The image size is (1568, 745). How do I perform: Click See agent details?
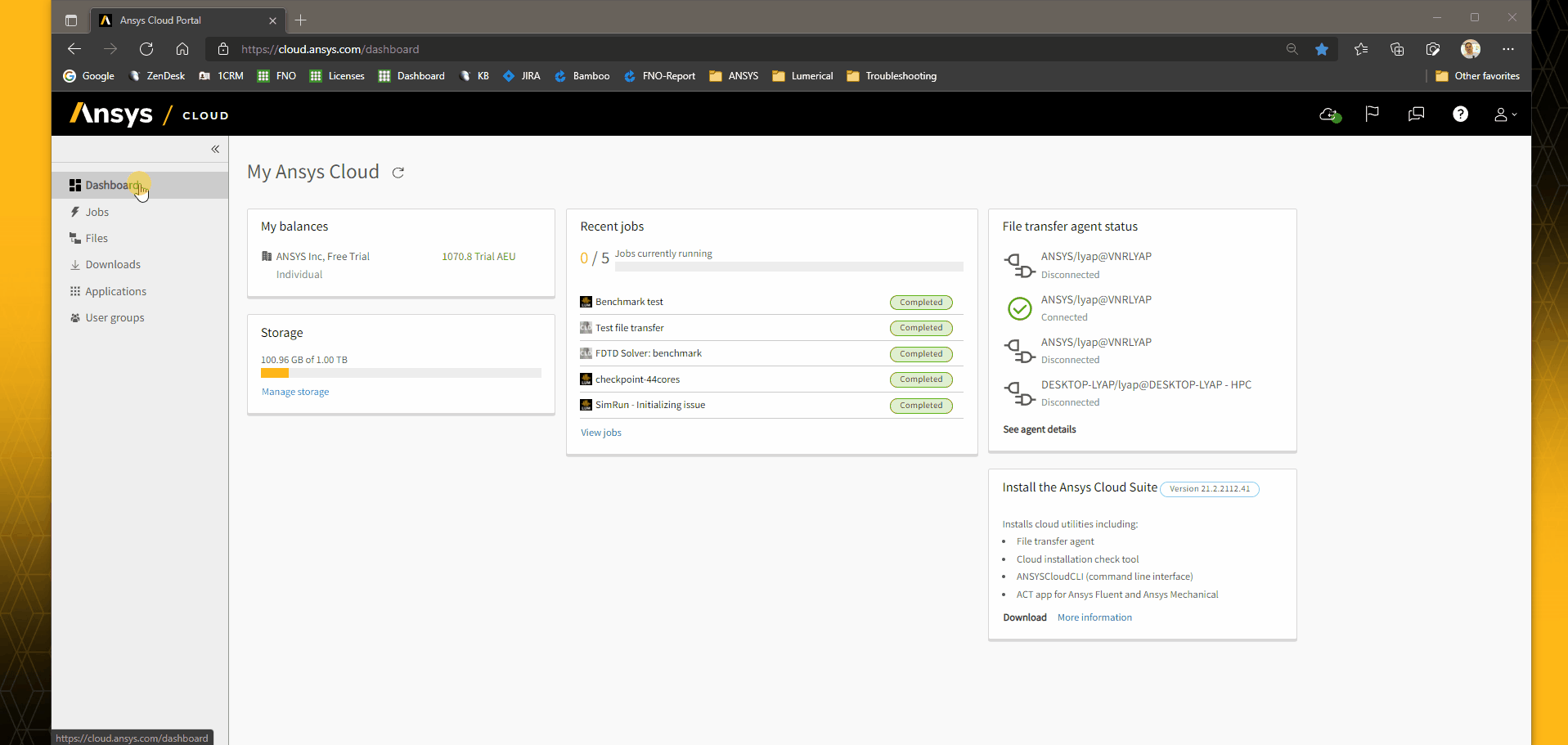point(1039,429)
